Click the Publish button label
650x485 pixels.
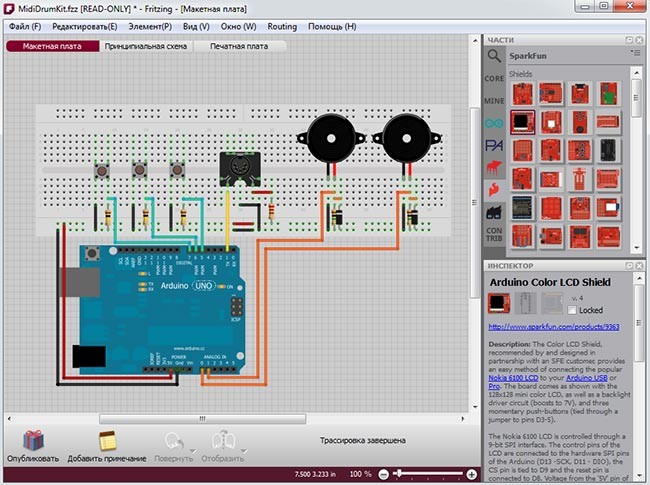[33, 458]
